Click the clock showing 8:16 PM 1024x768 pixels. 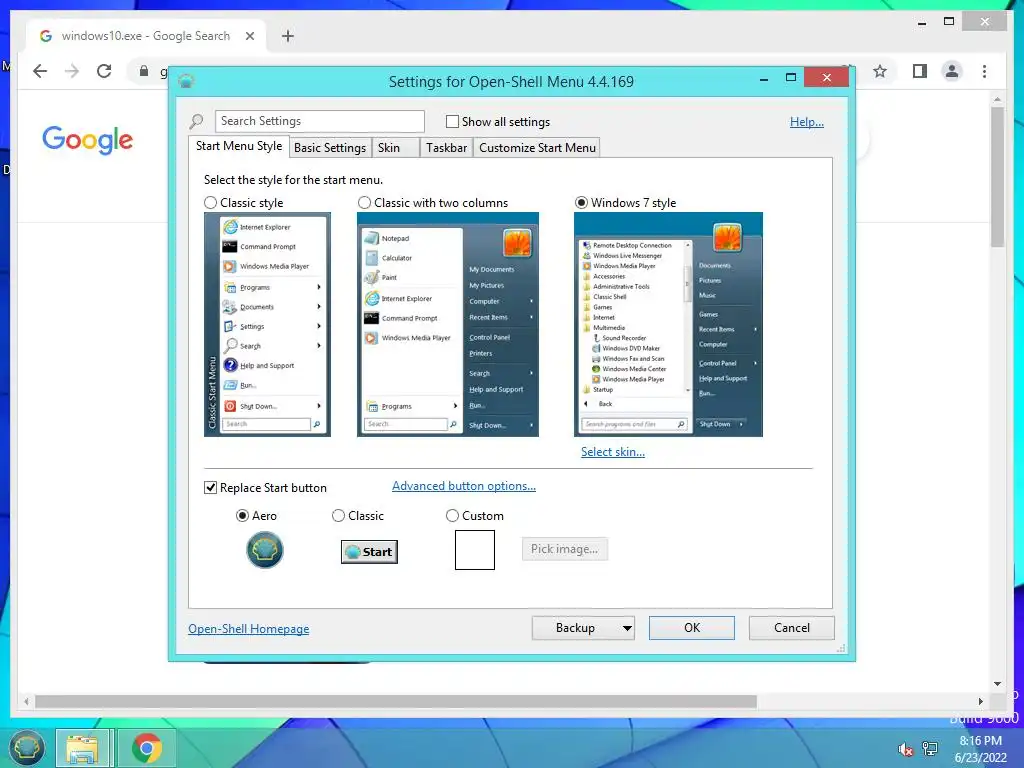tap(980, 741)
